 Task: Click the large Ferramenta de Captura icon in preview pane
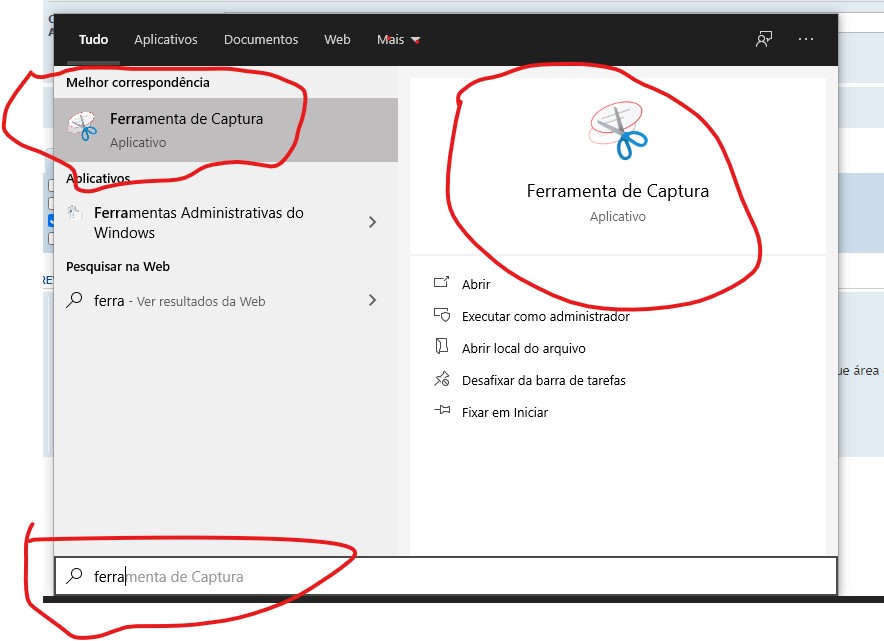coord(618,130)
